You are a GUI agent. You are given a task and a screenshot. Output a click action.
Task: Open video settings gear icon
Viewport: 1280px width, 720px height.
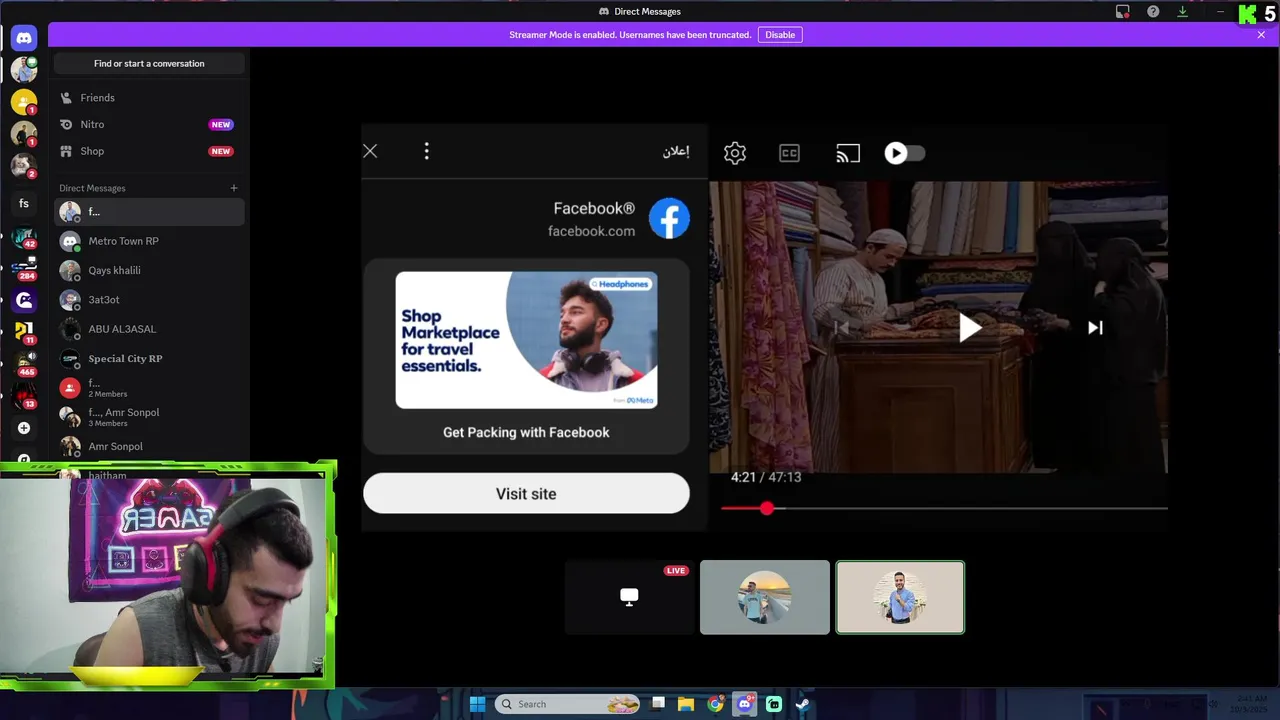tap(735, 153)
